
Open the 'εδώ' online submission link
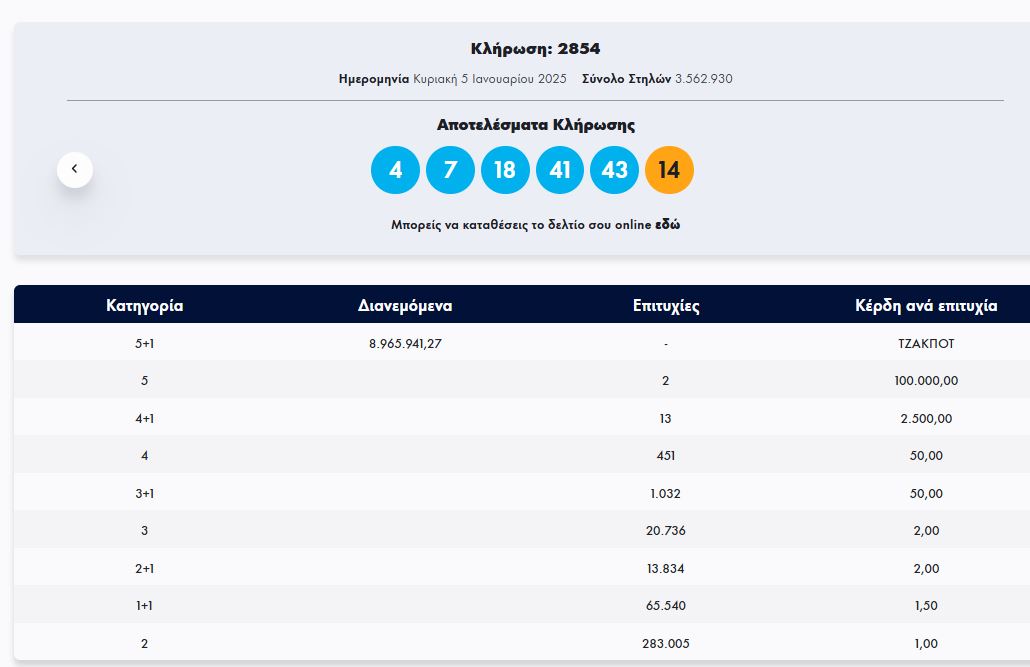(667, 225)
